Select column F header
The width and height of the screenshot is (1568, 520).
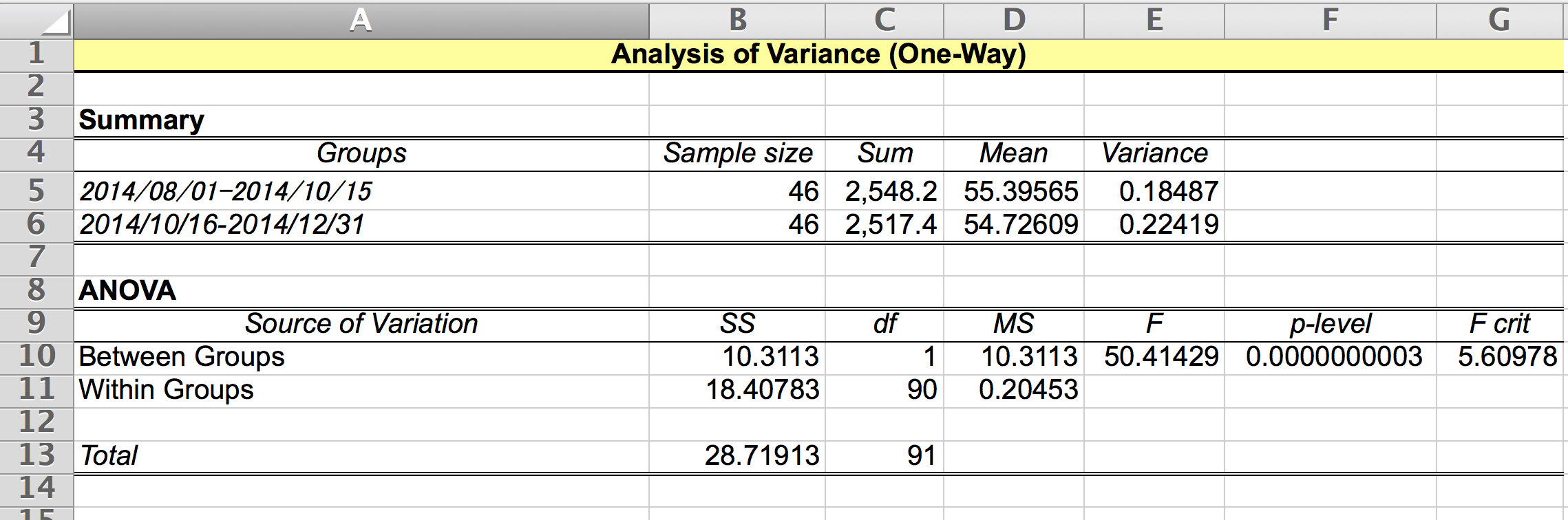click(1330, 21)
